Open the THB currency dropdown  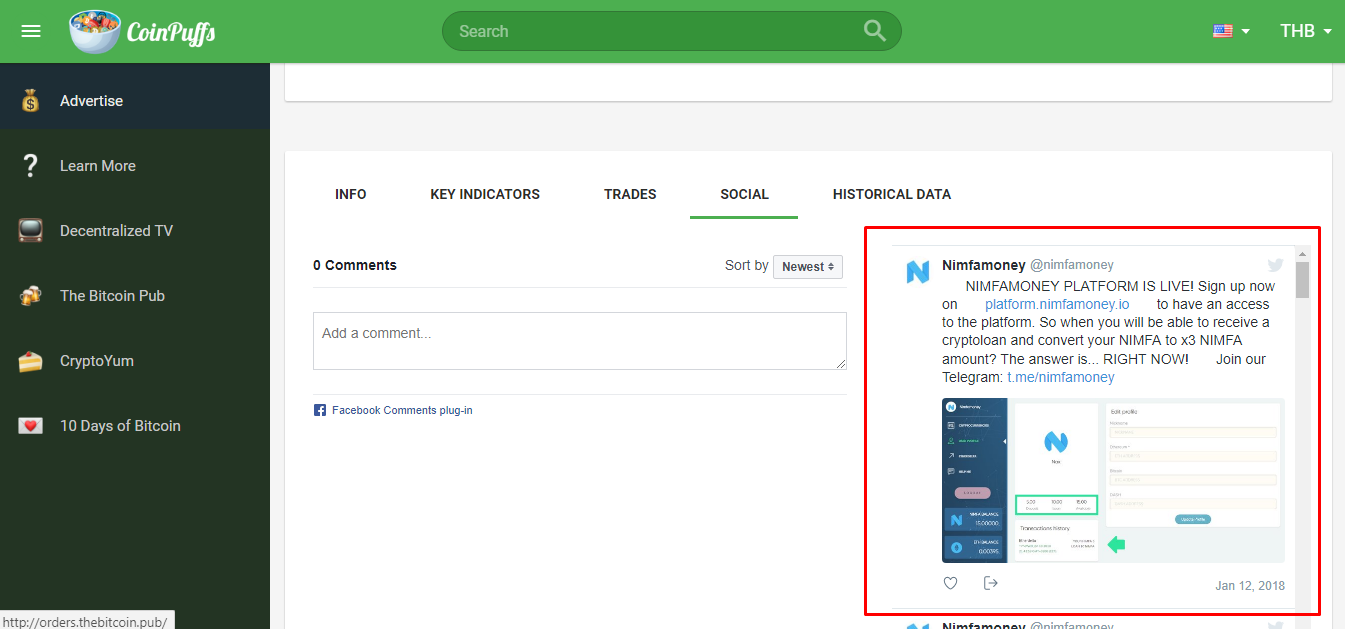click(1306, 31)
